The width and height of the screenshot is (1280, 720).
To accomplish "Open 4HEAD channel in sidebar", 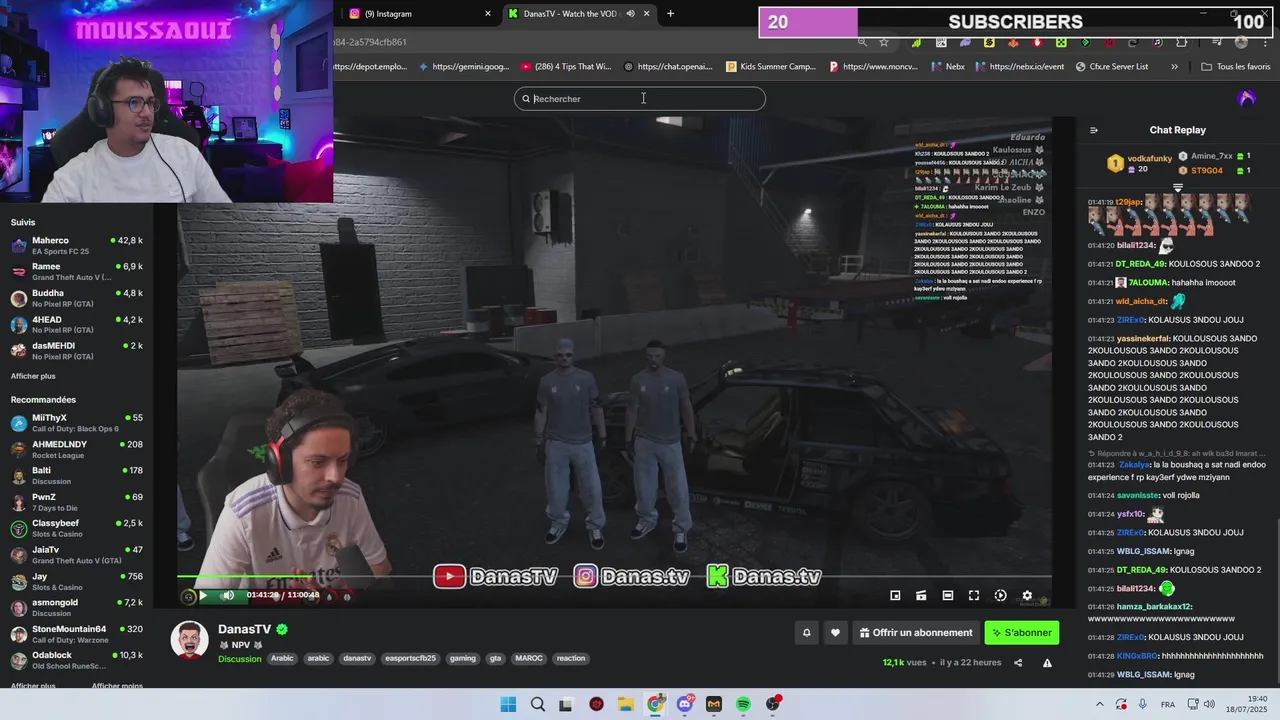I will [76, 324].
